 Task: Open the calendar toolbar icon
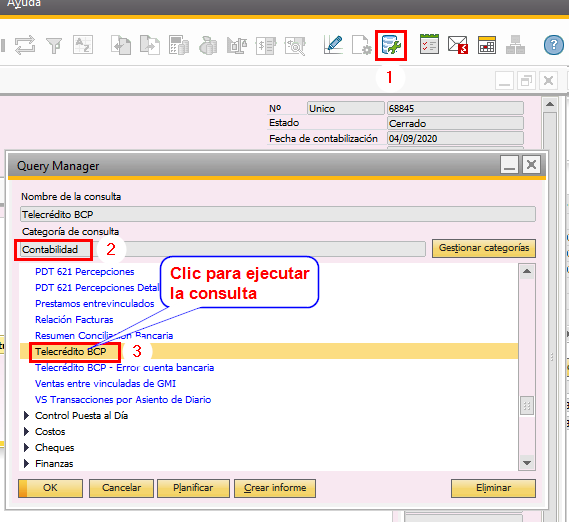click(487, 45)
